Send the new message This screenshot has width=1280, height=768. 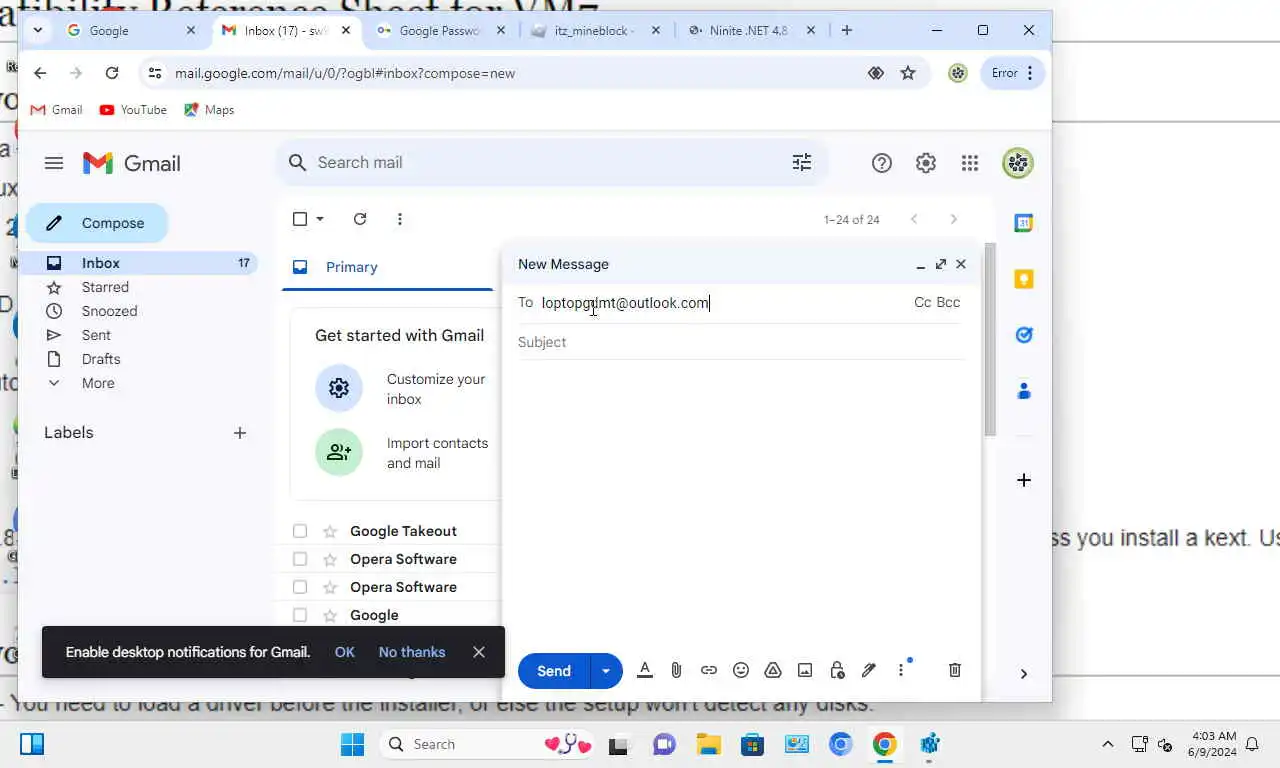click(554, 671)
